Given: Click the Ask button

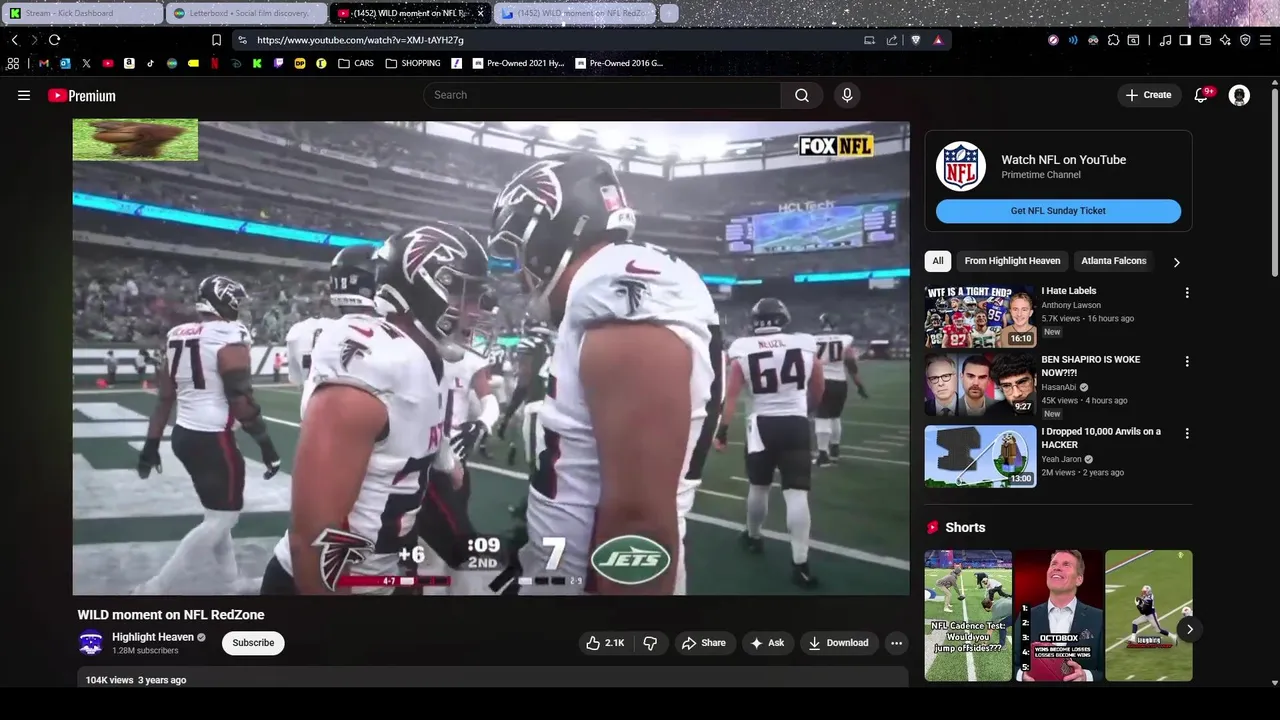Looking at the screenshot, I should [x=767, y=643].
